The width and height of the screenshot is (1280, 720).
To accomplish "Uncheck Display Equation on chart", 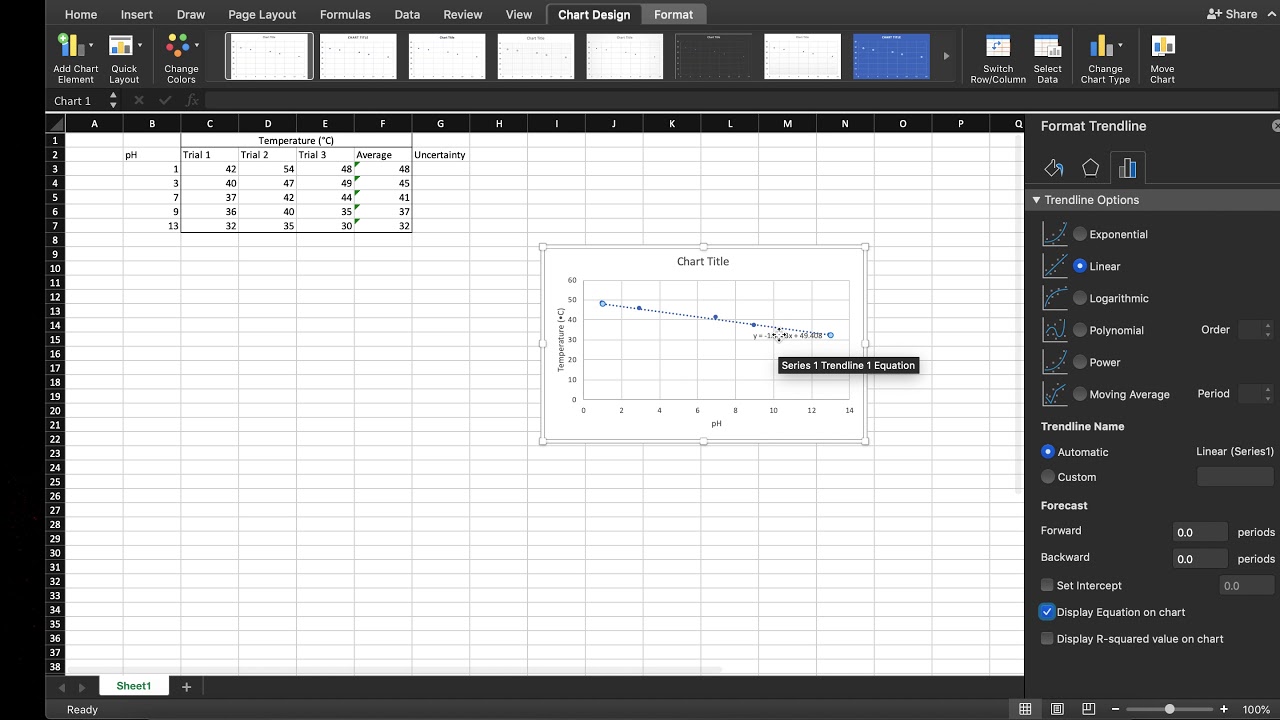I will pyautogui.click(x=1047, y=612).
